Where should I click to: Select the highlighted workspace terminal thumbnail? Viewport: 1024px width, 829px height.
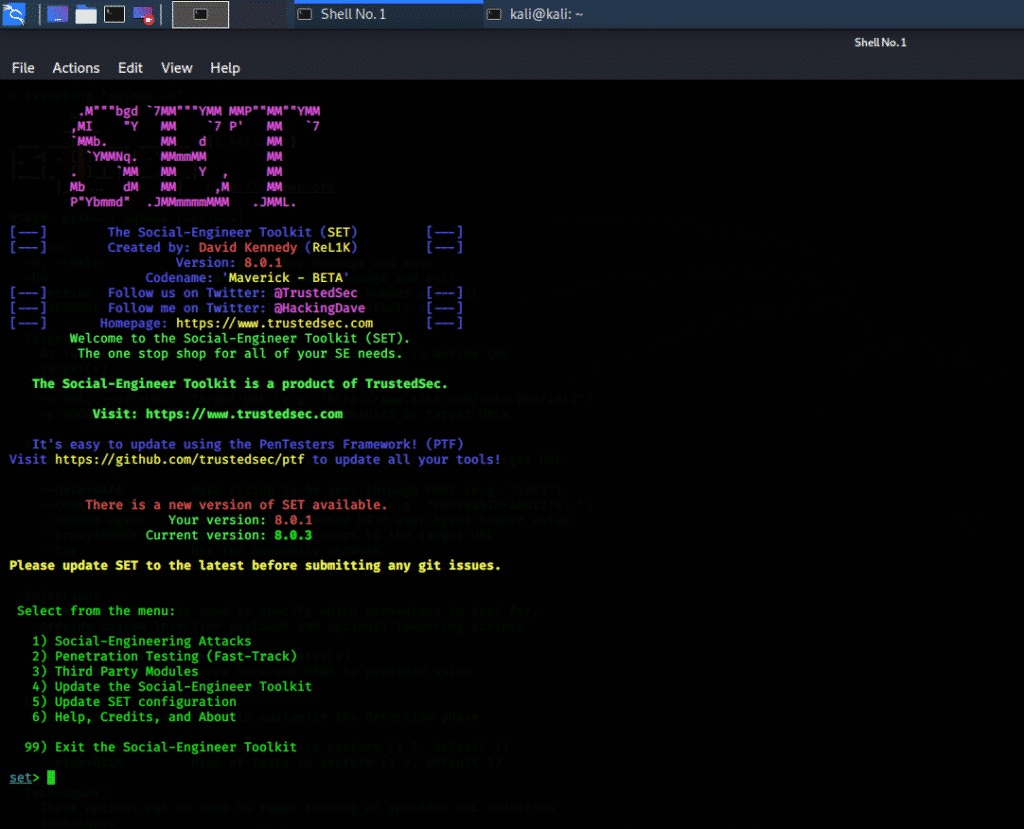tap(200, 14)
